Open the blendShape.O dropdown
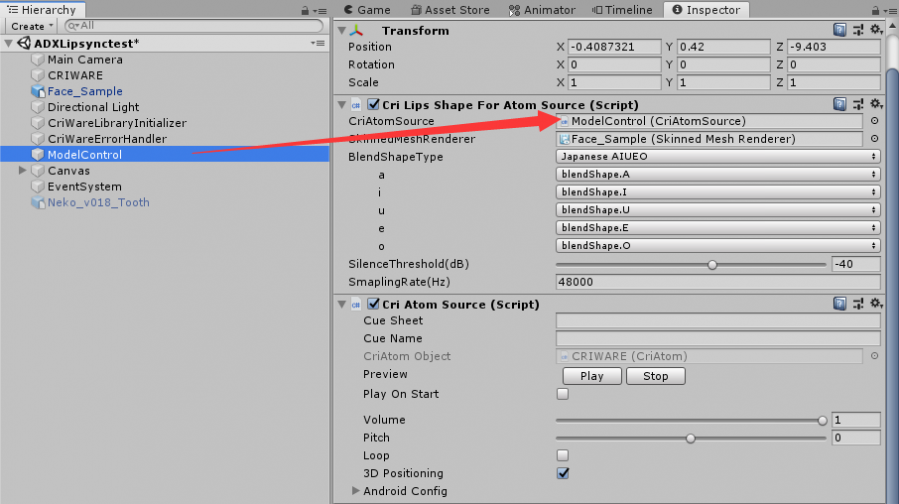The height and width of the screenshot is (504, 899). tap(718, 245)
